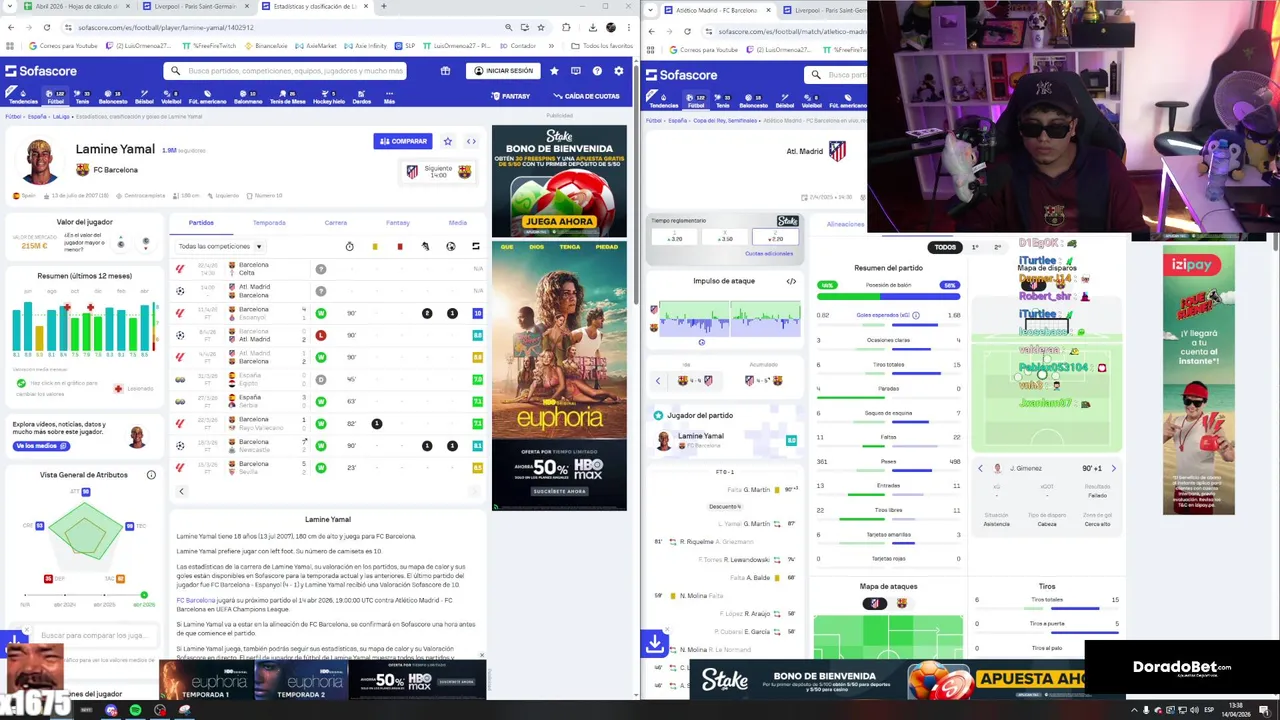Open Todos los favoritos bookmarks folder

point(602,46)
